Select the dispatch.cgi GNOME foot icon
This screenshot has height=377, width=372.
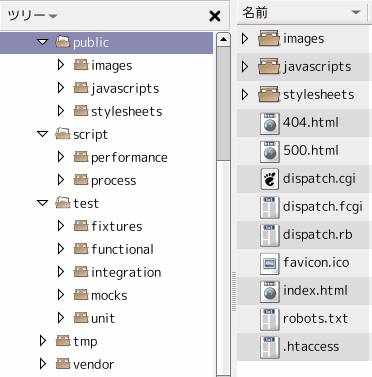tap(269, 180)
